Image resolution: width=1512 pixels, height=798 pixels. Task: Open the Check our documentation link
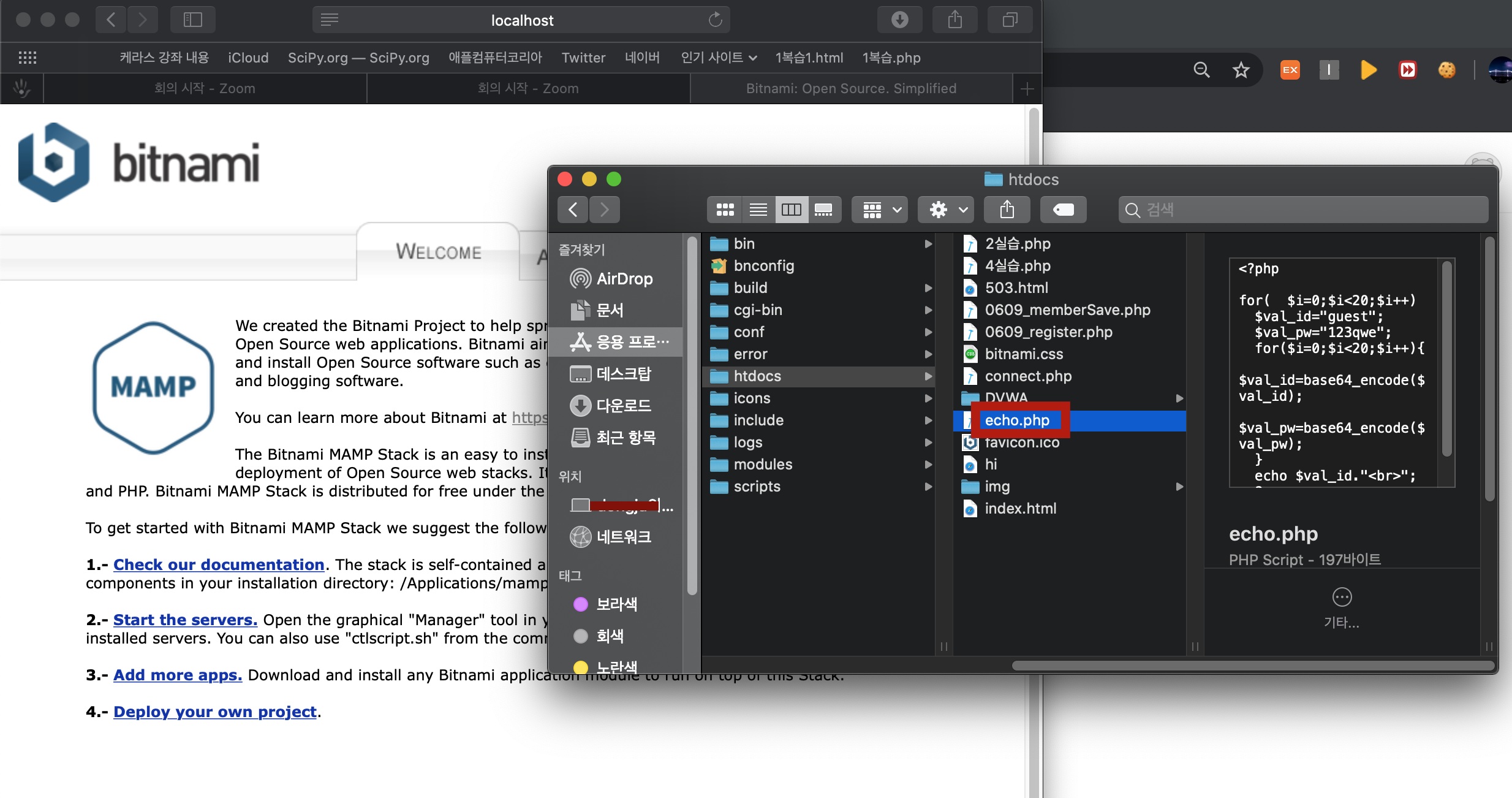coord(219,564)
